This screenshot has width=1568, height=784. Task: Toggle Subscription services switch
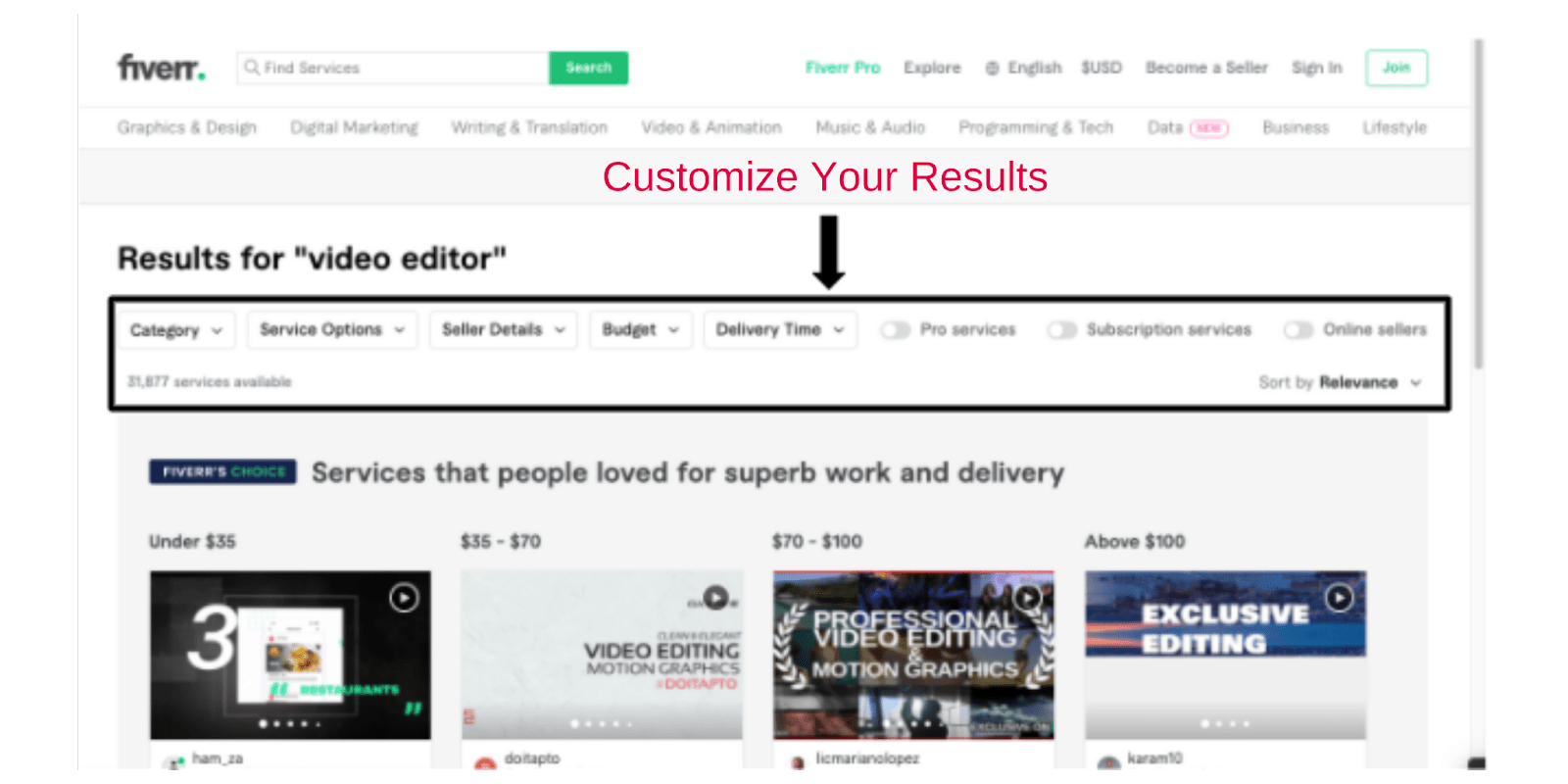tap(1062, 330)
